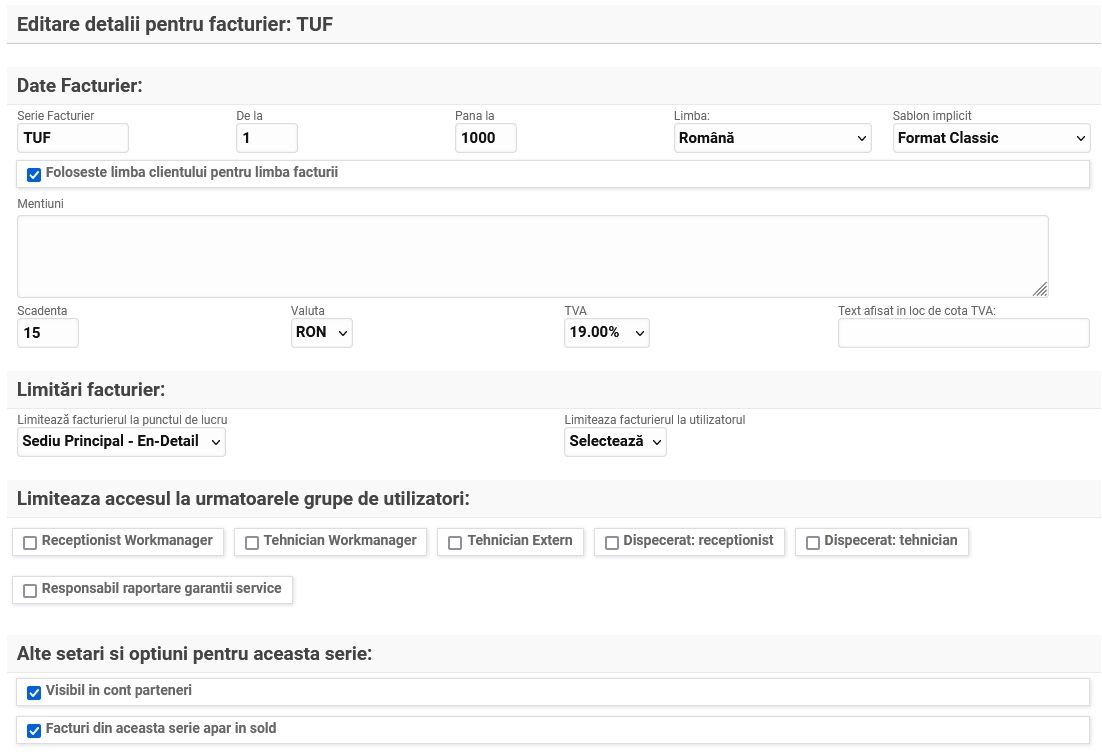Focus the 'De la' number field
Image resolution: width=1102 pixels, height=752 pixels.
tap(267, 138)
